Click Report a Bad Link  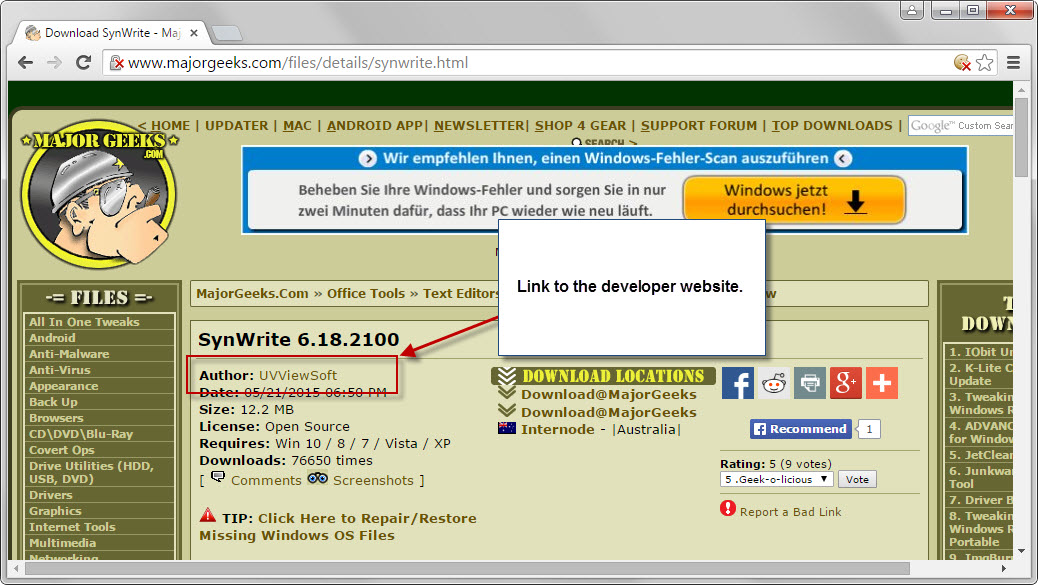point(790,512)
